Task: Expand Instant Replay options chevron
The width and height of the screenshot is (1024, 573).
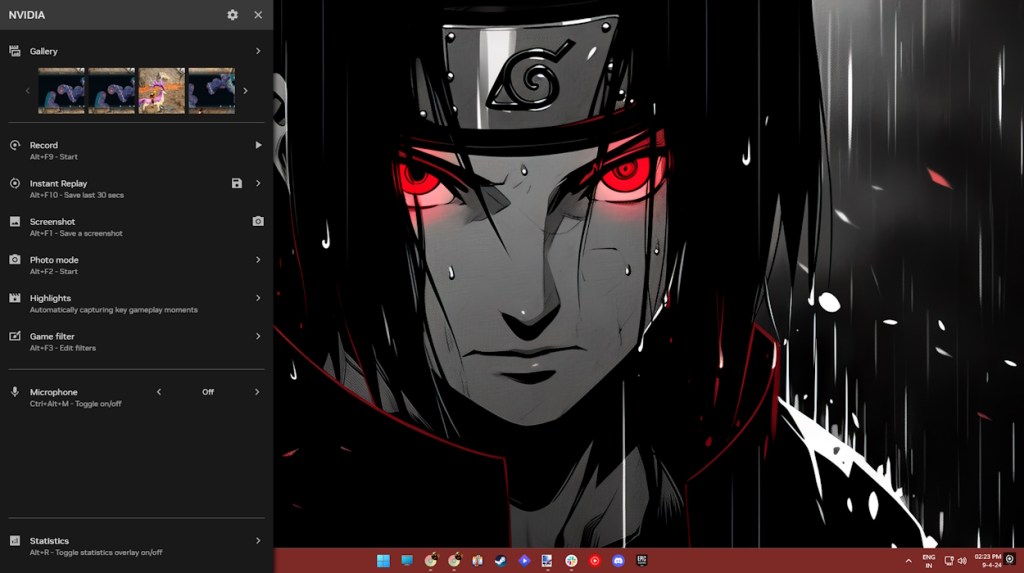Action: pos(258,184)
